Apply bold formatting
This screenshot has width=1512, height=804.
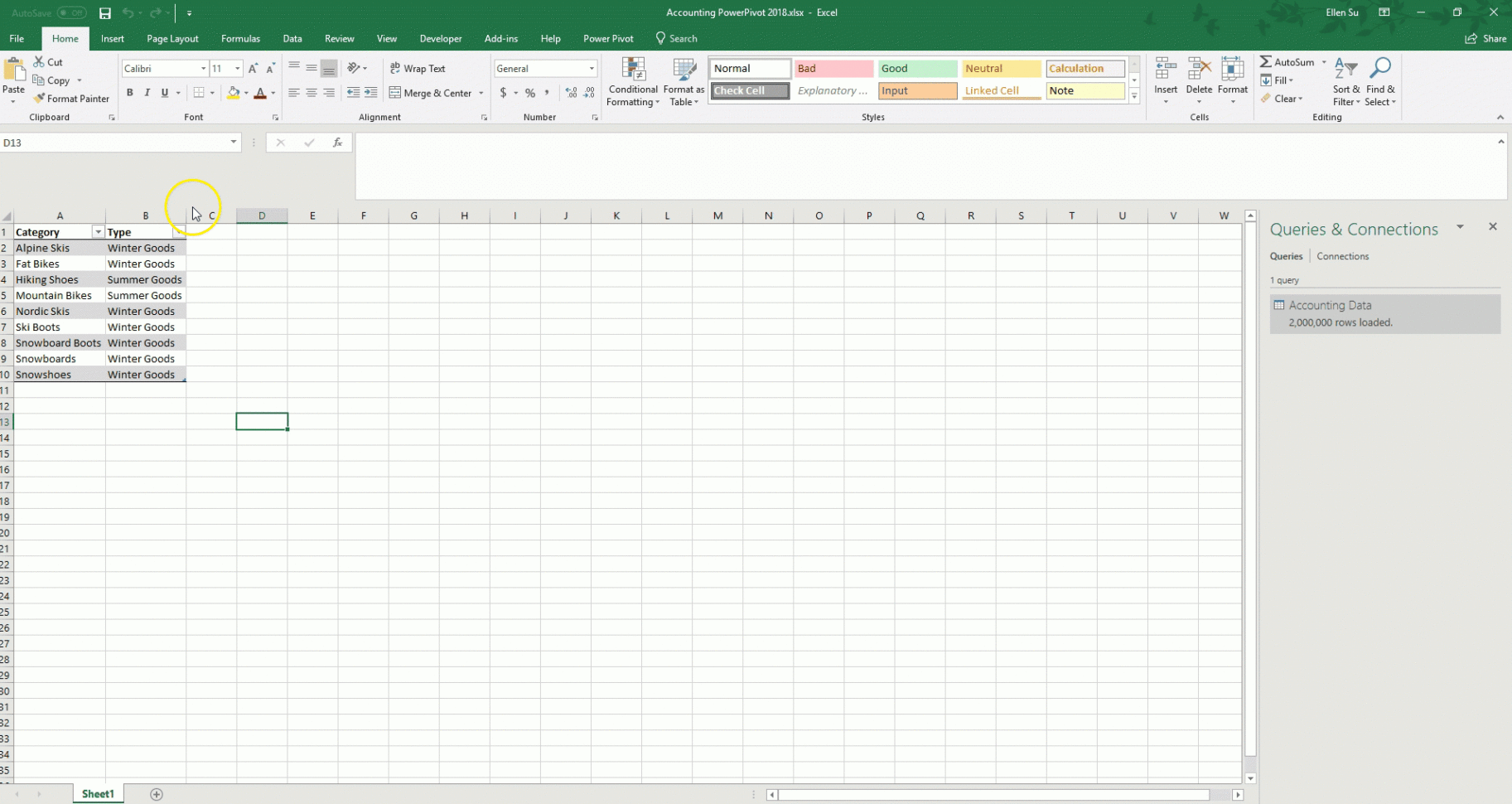point(129,93)
